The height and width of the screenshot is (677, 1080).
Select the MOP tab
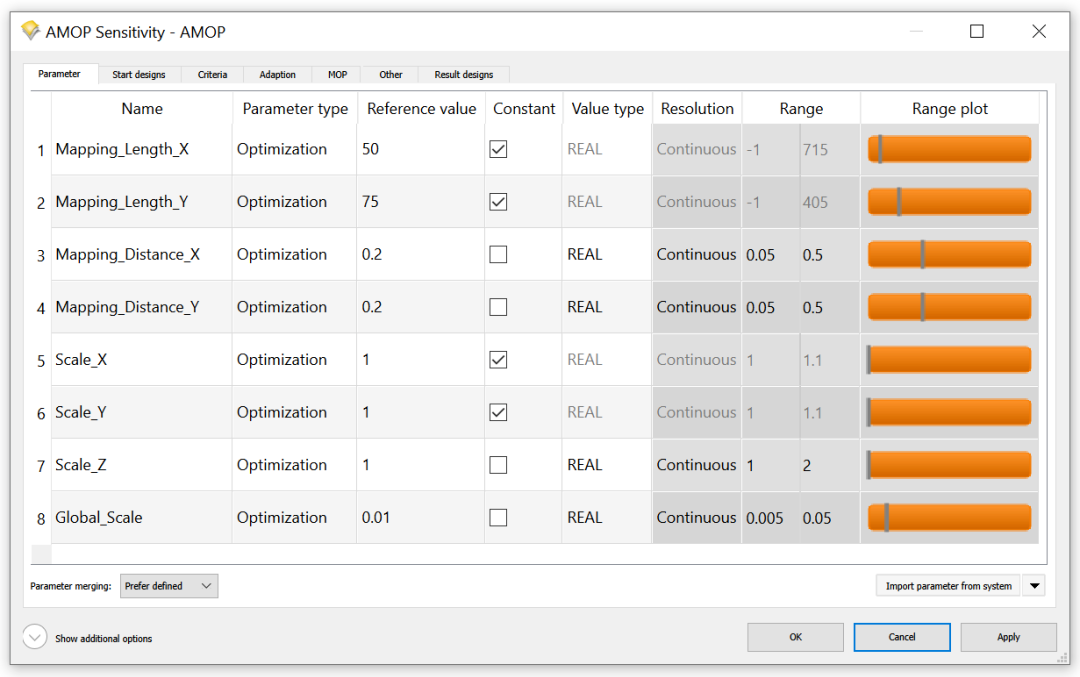[x=338, y=74]
